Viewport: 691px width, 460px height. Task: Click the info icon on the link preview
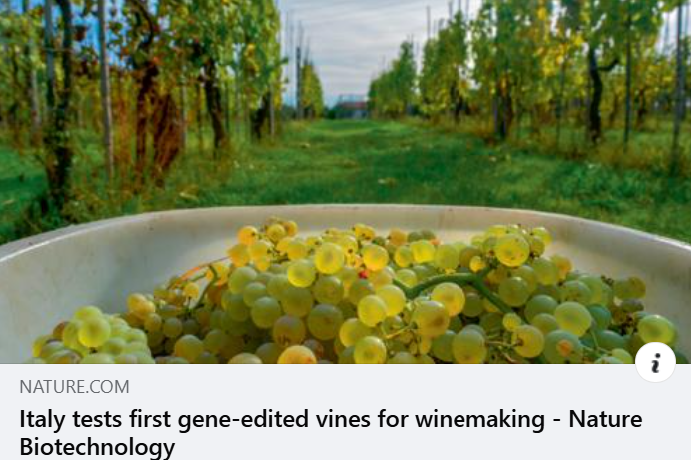tap(655, 362)
